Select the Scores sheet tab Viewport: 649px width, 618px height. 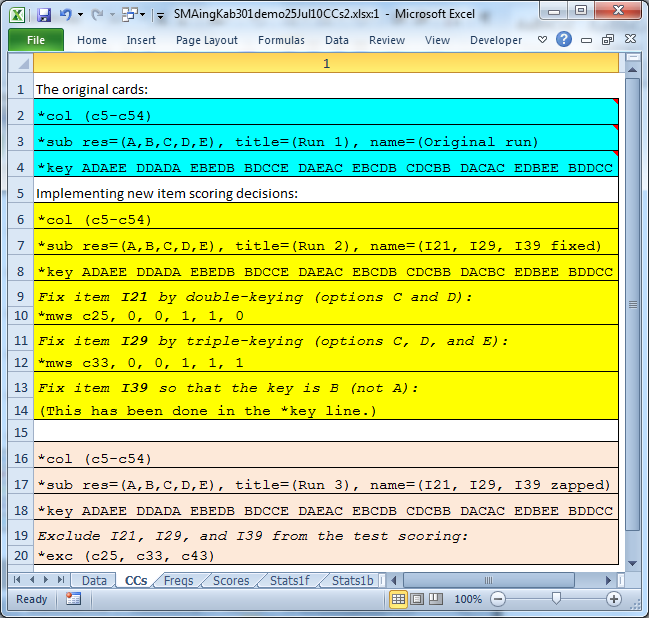coord(231,580)
